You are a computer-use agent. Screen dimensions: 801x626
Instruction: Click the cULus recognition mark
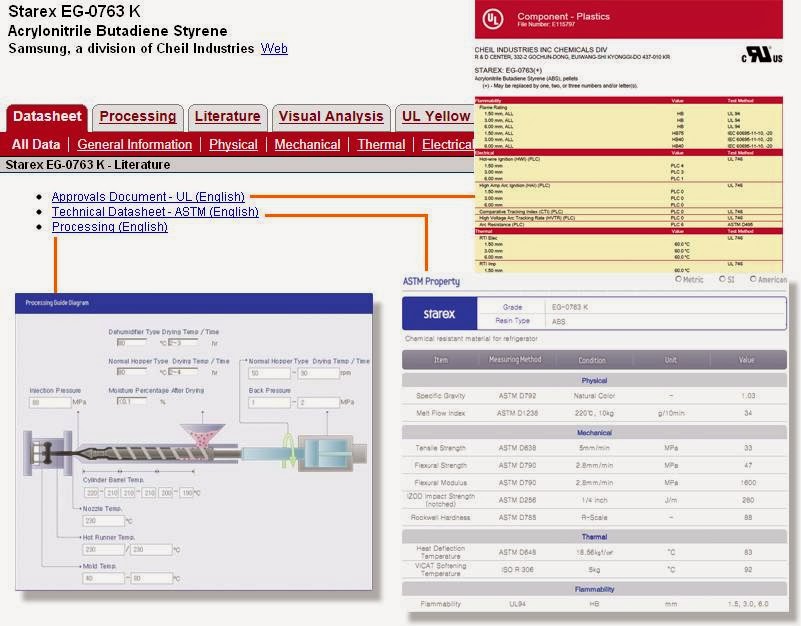(762, 55)
